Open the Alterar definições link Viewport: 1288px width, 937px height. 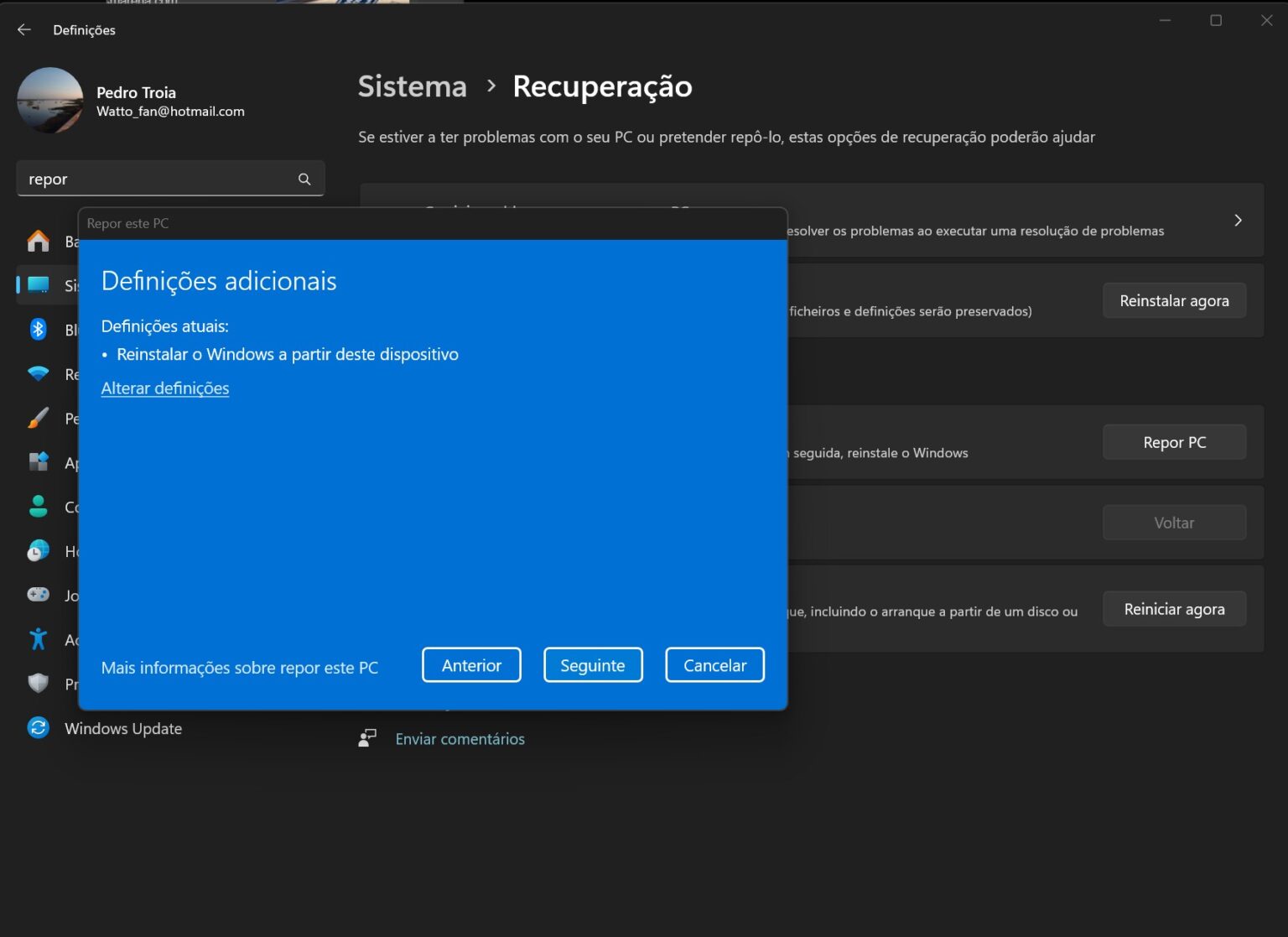click(x=164, y=388)
